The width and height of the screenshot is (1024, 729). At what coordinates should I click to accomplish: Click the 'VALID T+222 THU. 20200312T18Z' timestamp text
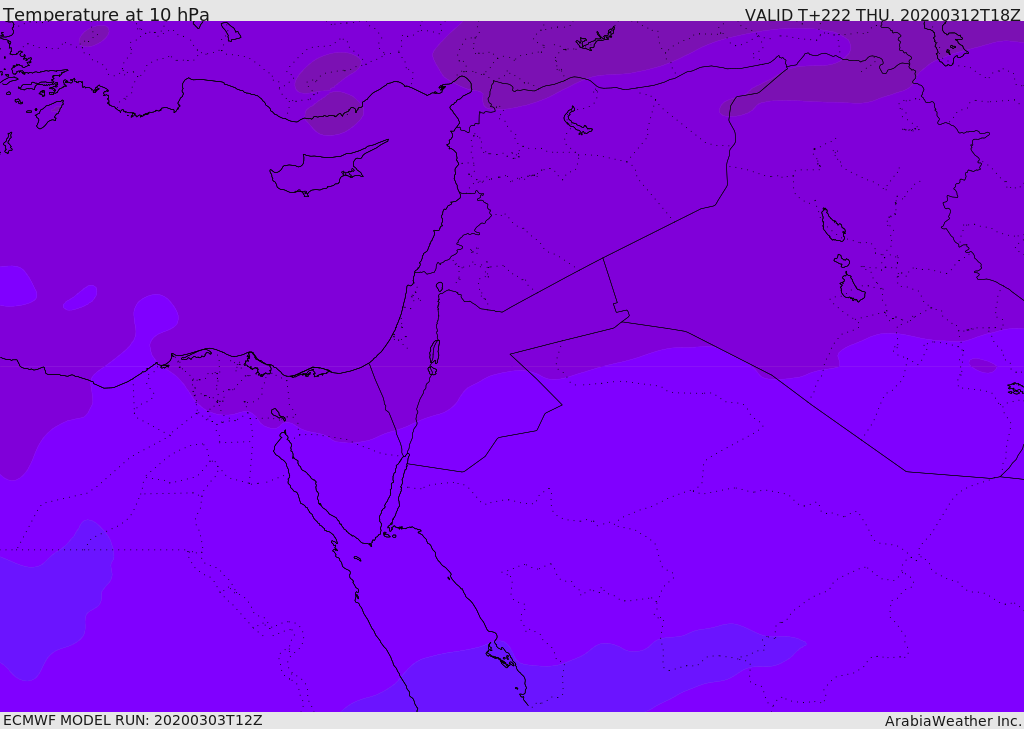[x=882, y=14]
